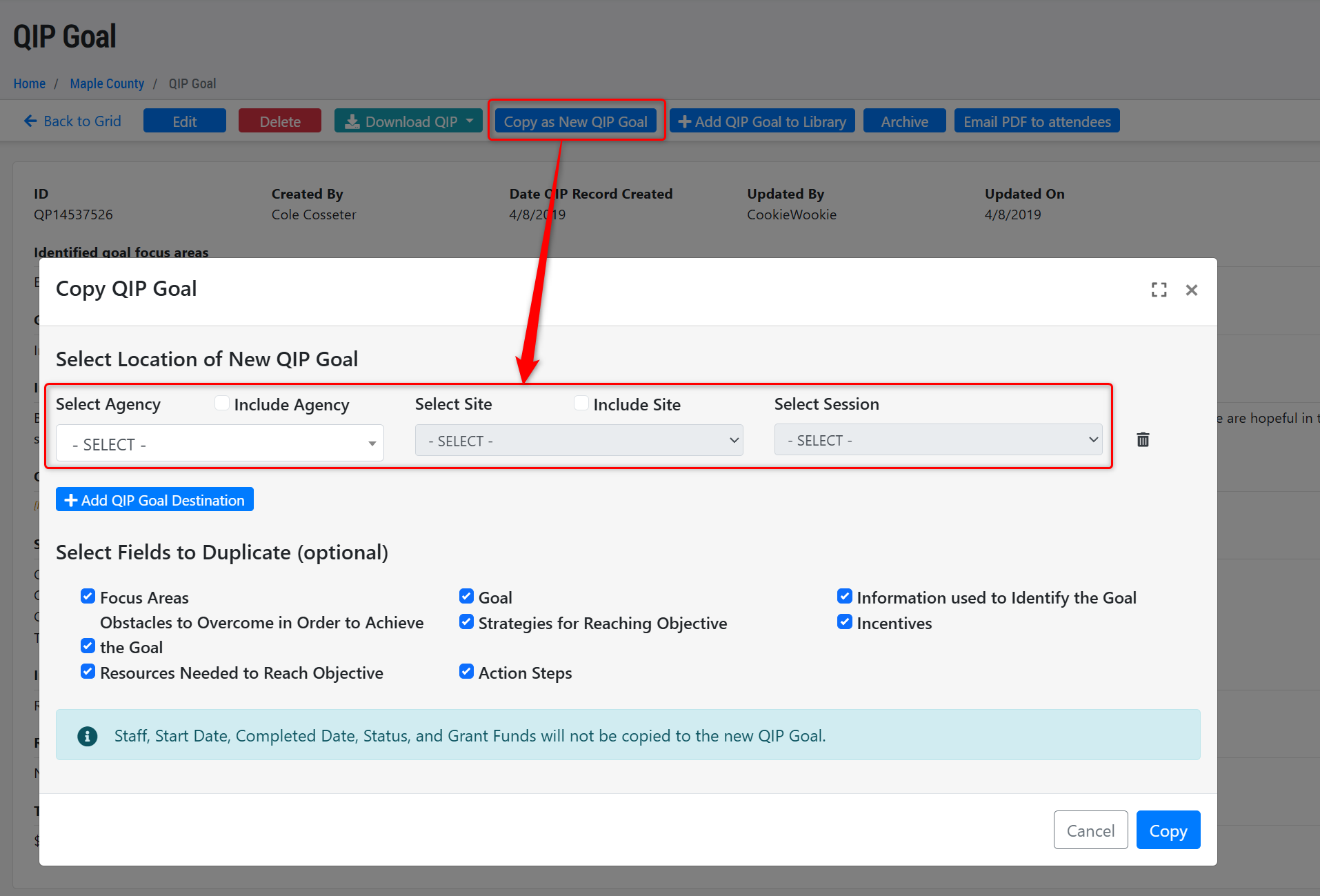Click the 'QP14537526' ID value
Image resolution: width=1320 pixels, height=896 pixels.
tap(73, 215)
